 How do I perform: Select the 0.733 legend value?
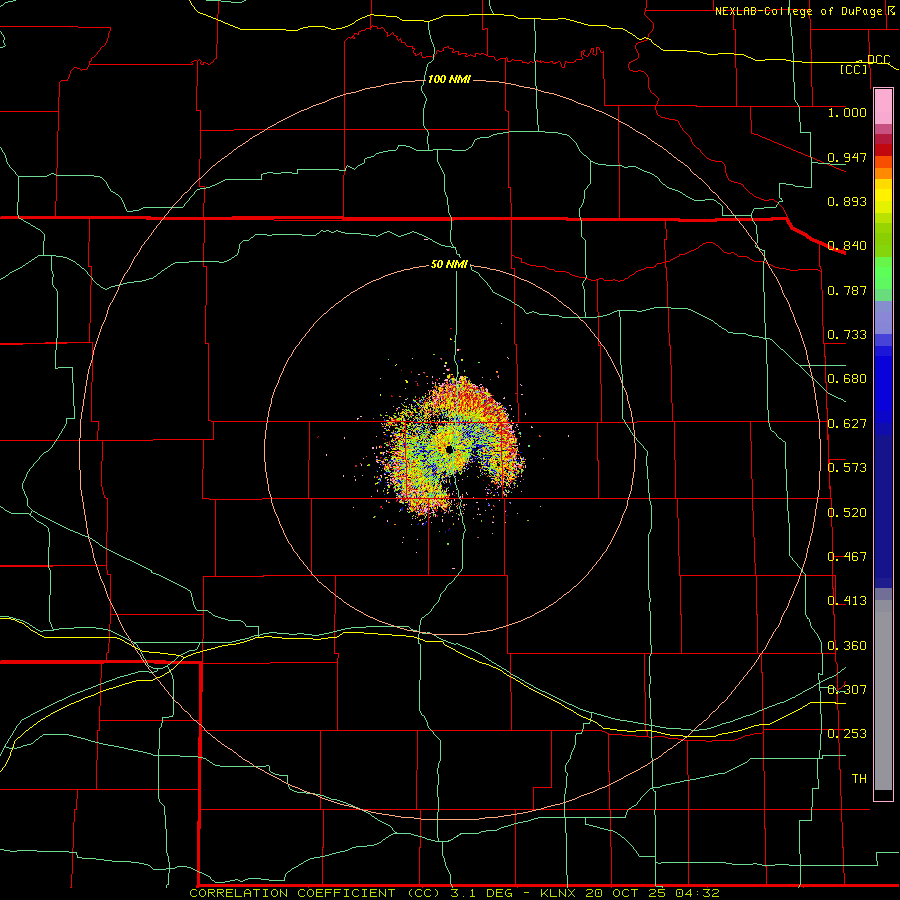click(x=847, y=335)
